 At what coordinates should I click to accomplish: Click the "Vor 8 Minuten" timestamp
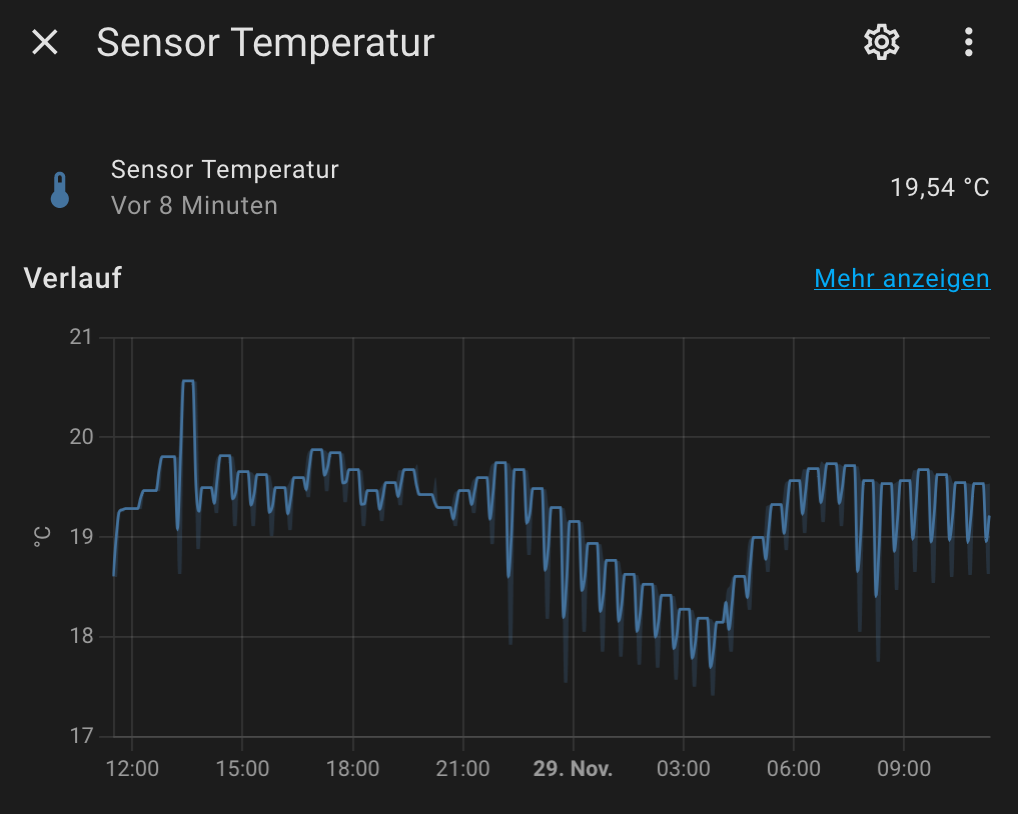(194, 206)
